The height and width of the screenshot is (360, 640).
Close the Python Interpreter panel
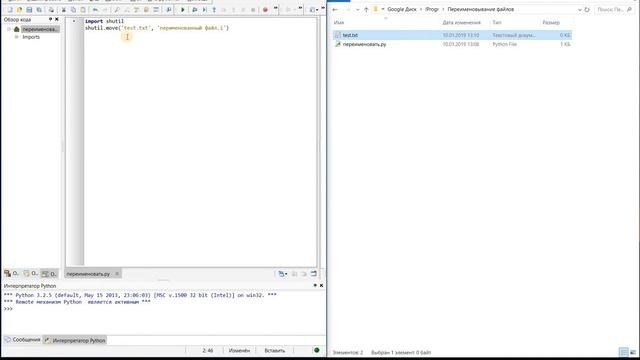(x=321, y=285)
